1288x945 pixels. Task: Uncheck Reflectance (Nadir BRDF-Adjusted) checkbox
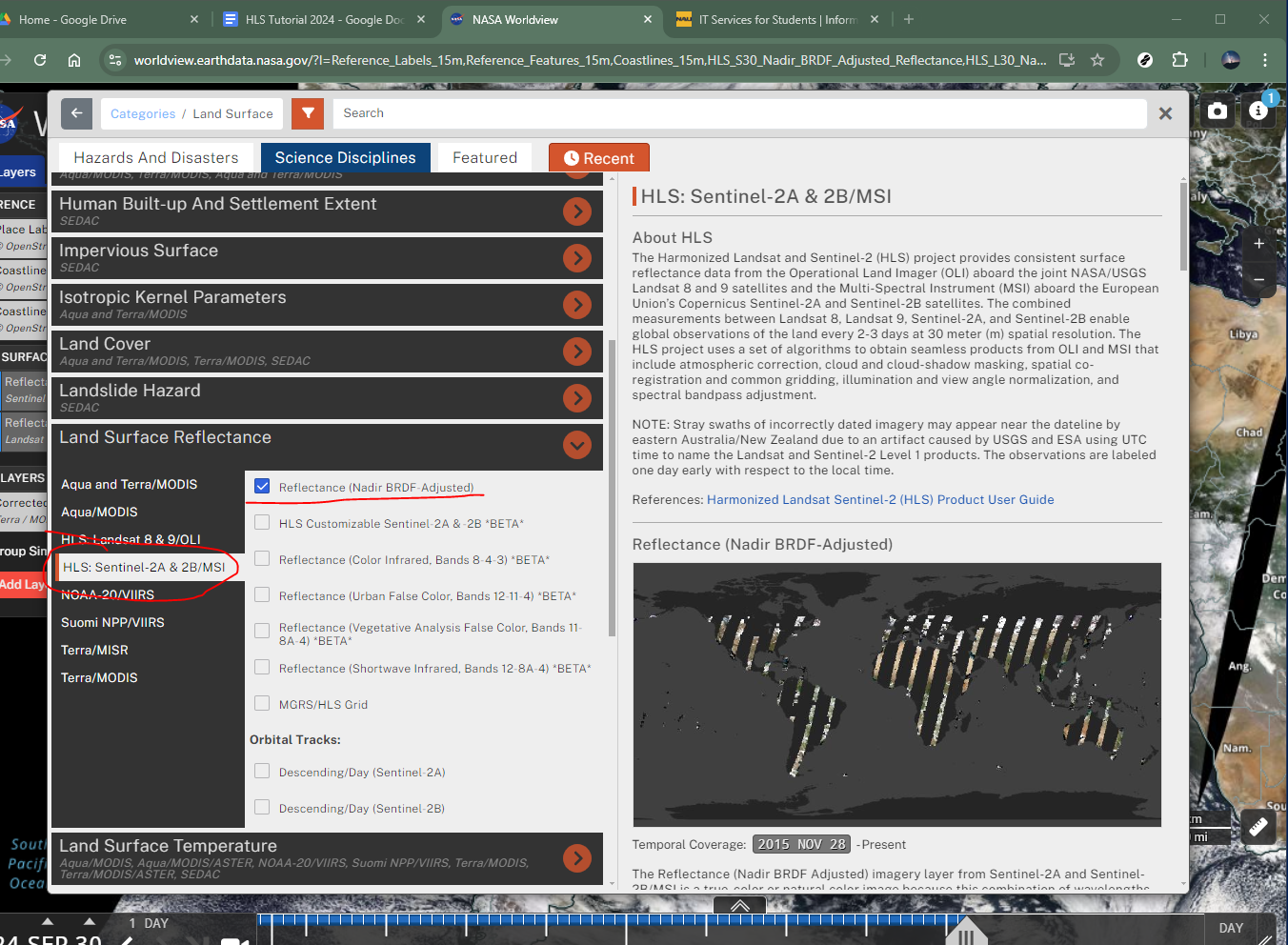point(262,487)
